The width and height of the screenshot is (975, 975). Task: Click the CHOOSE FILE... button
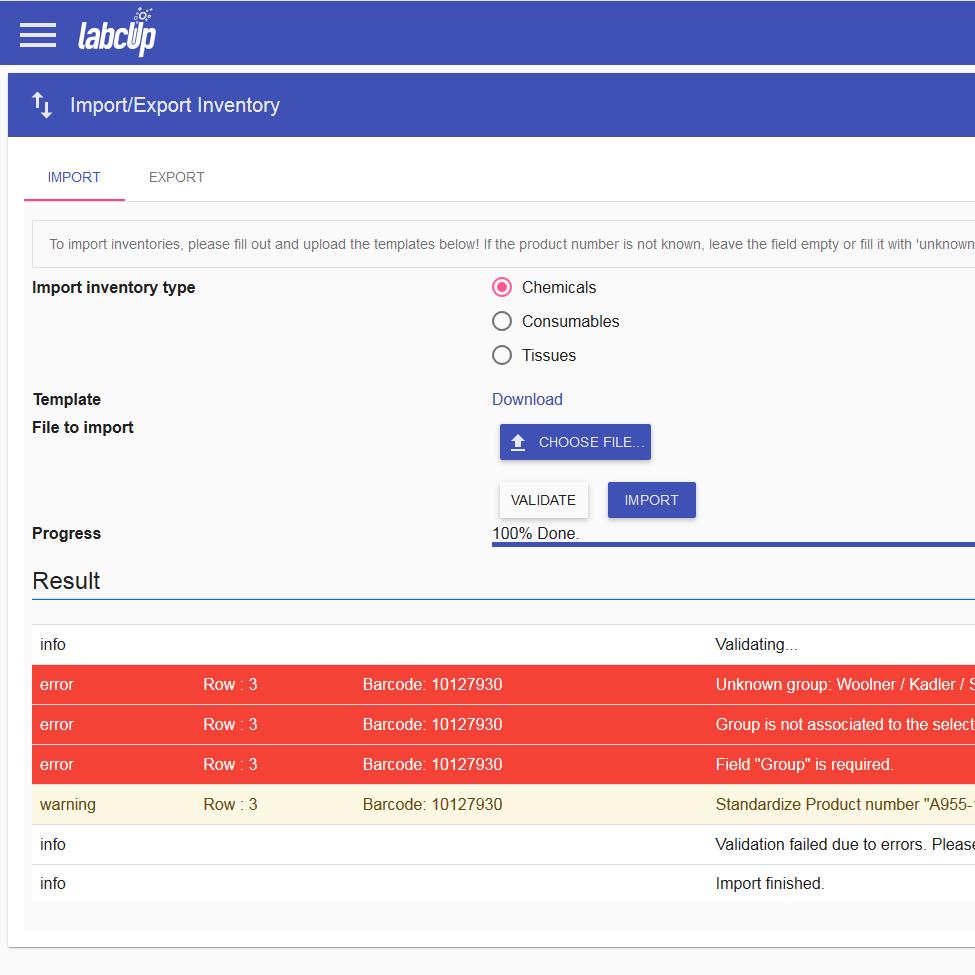575,442
